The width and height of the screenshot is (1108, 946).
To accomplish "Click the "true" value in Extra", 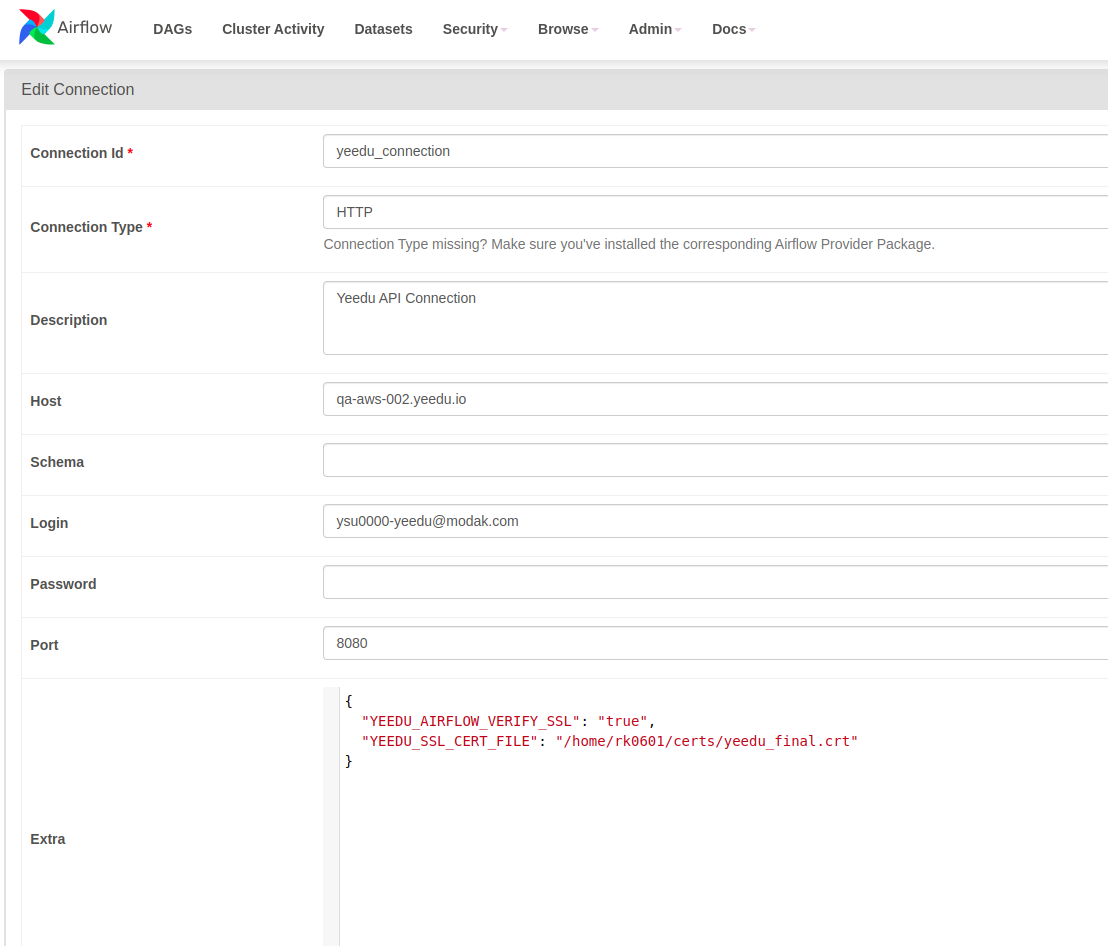I will click(623, 721).
